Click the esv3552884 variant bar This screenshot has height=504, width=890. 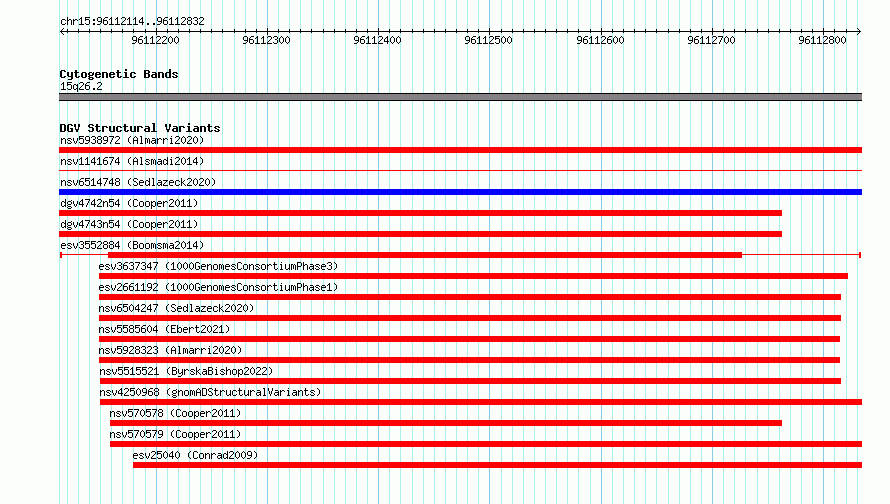coord(460,255)
